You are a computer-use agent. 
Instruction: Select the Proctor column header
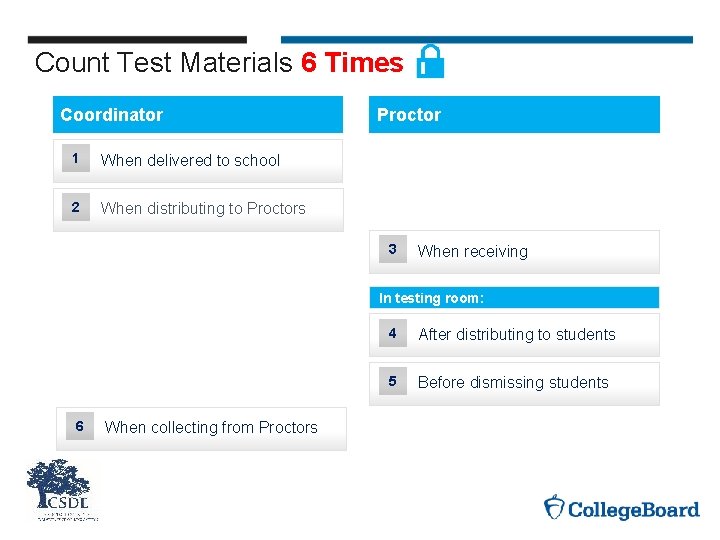tap(514, 115)
